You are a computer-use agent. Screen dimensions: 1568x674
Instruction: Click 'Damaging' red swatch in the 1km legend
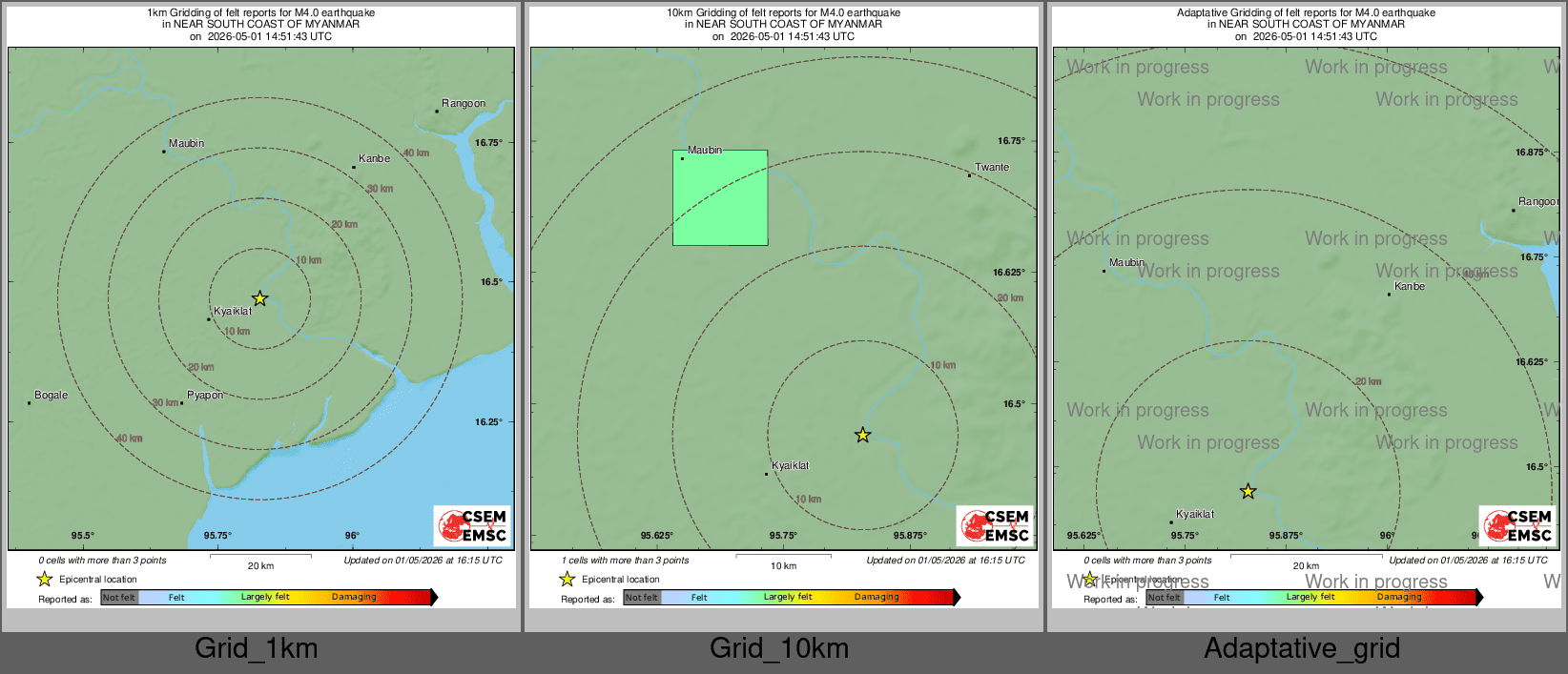[355, 598]
